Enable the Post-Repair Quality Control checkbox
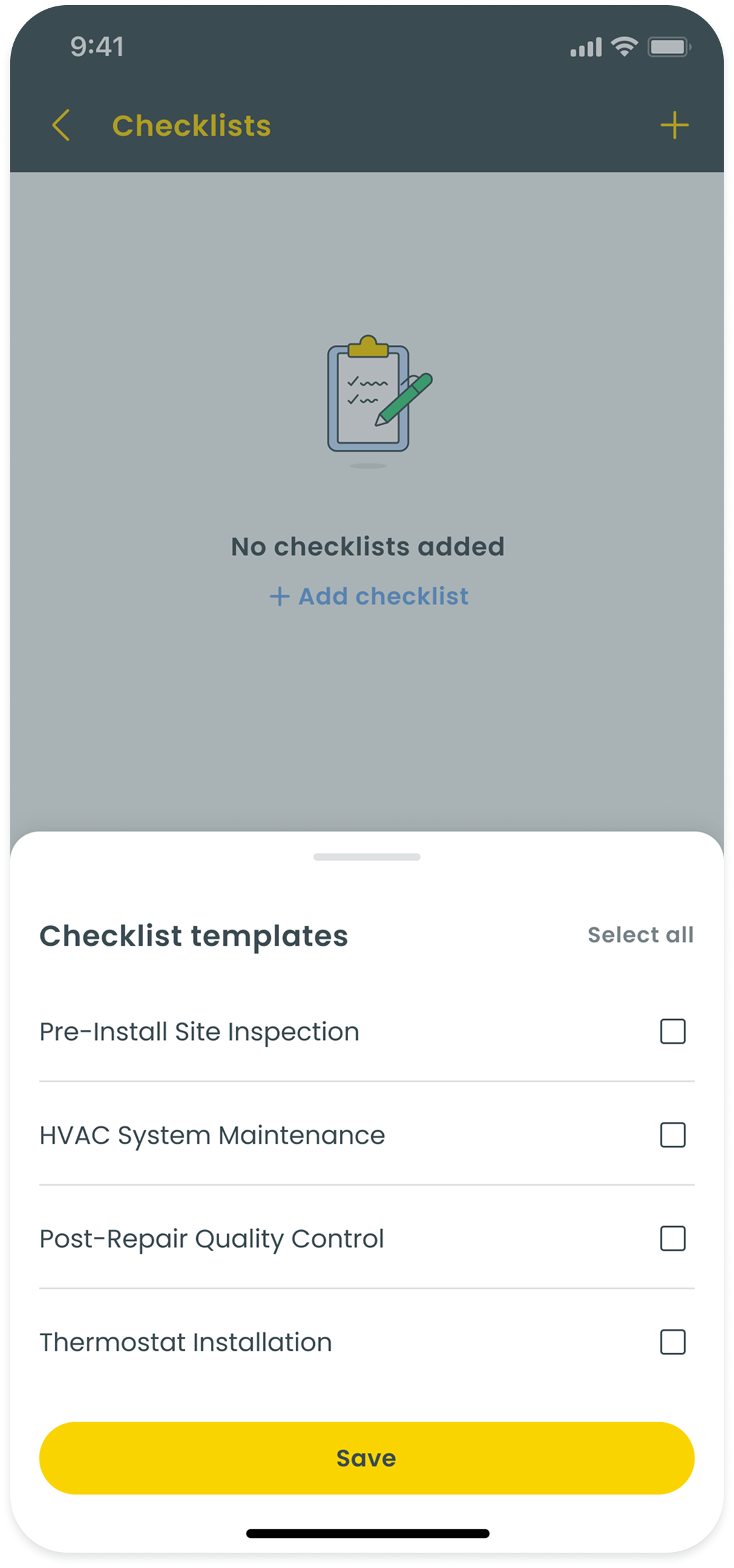The image size is (734, 1568). (673, 1238)
